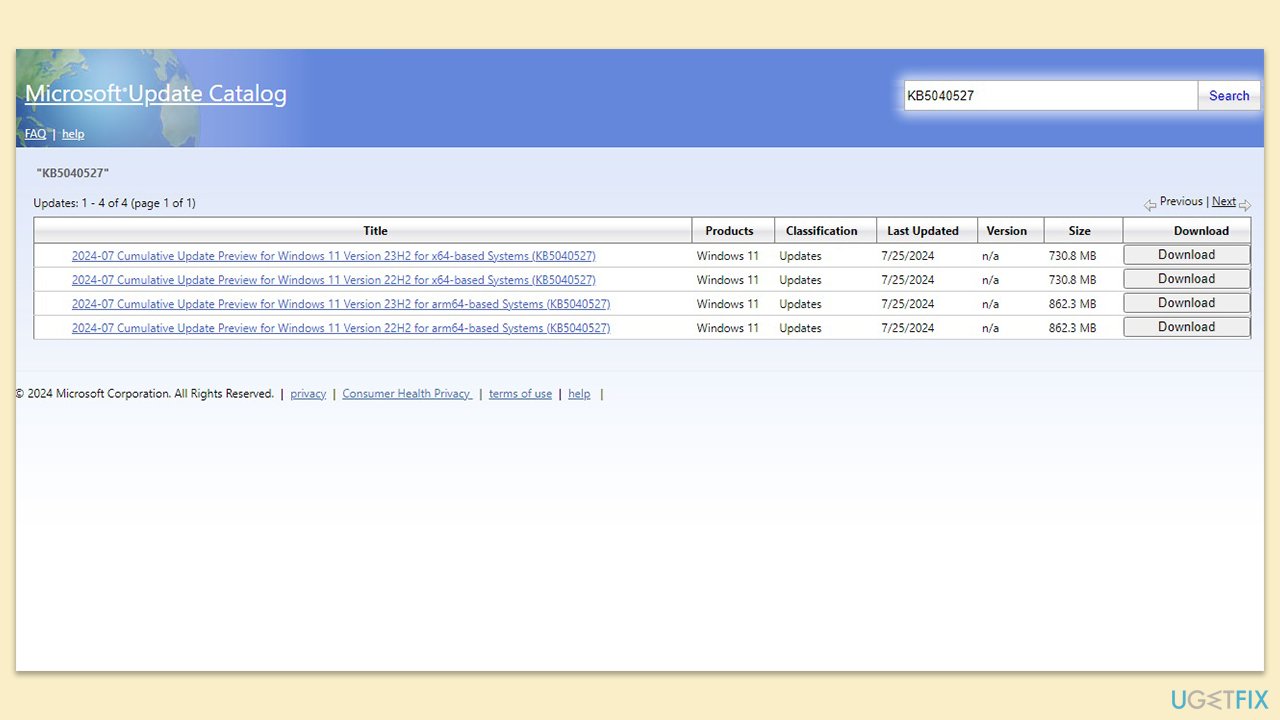This screenshot has height=720, width=1280.
Task: Sort results by Last Updated column
Action: tap(923, 231)
